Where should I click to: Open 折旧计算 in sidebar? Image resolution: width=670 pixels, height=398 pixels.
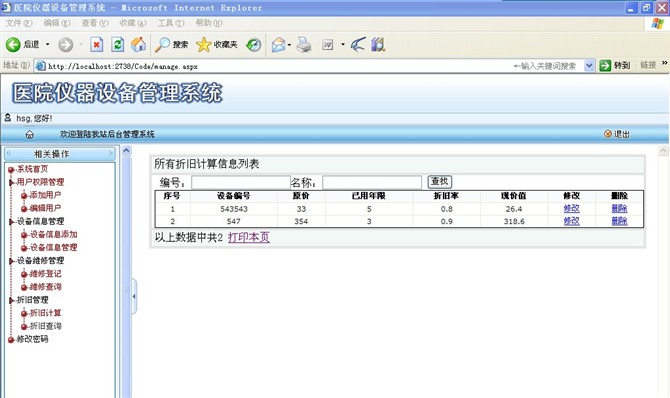pos(45,313)
